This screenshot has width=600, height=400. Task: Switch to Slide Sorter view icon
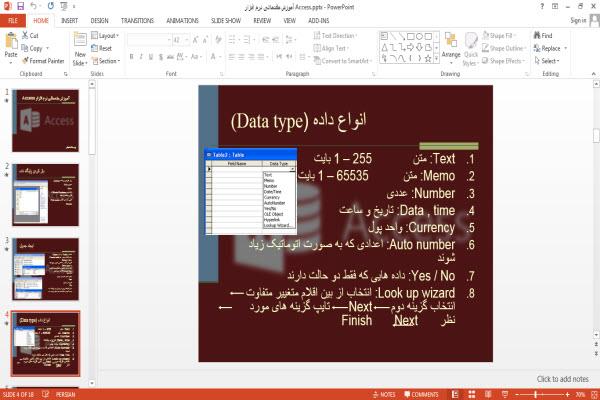472,394
